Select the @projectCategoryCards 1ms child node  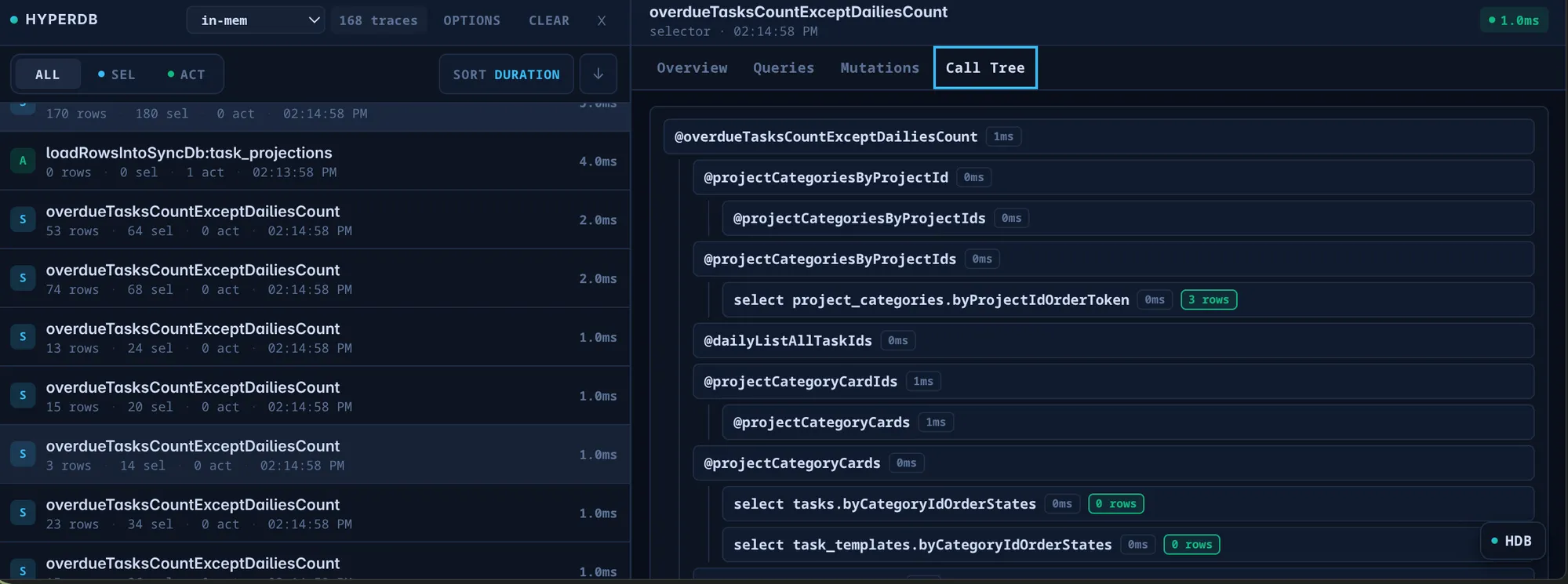tap(1127, 422)
